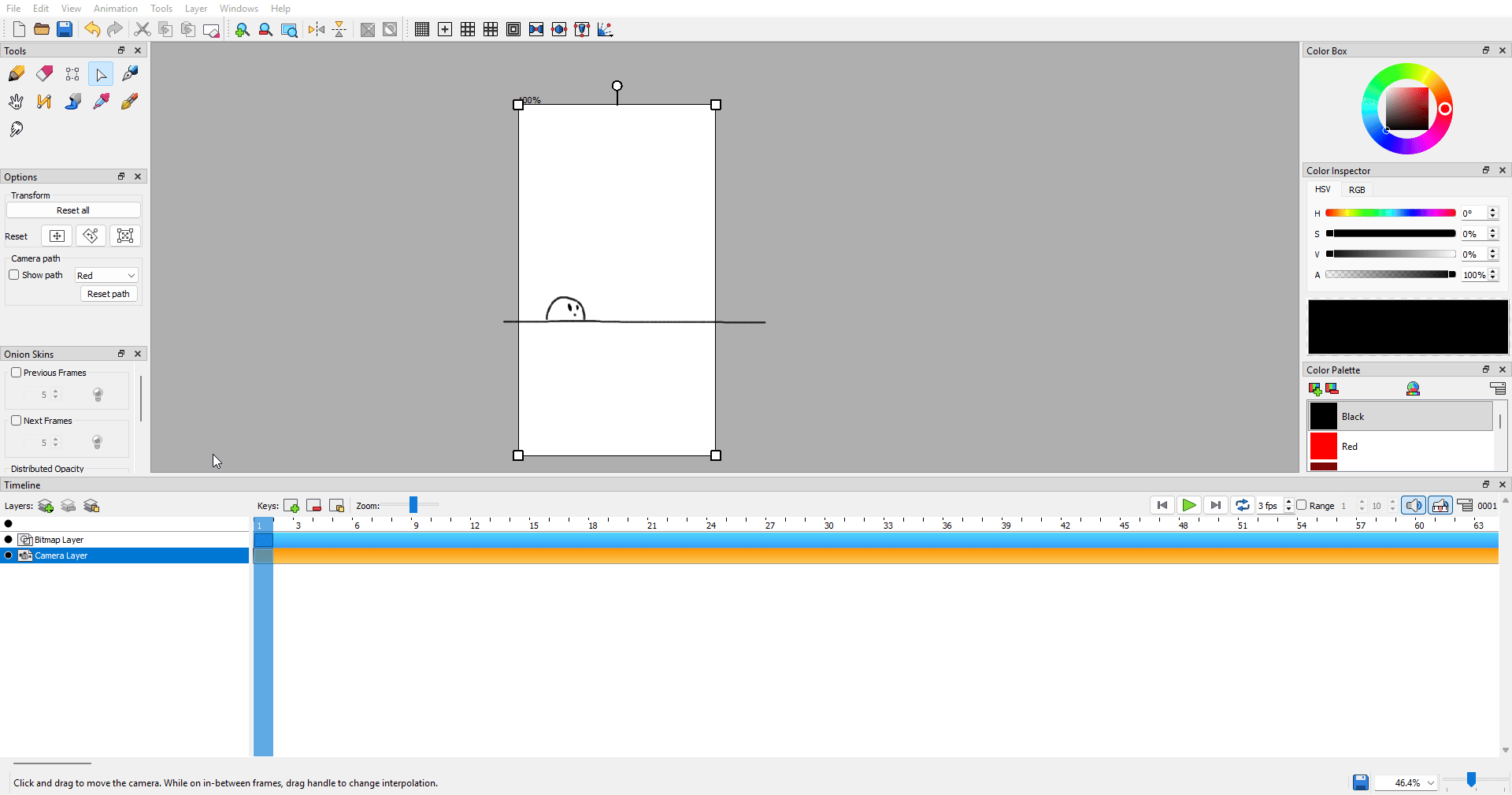Open a file via folder icon
This screenshot has height=795, width=1512.
pyautogui.click(x=42, y=29)
